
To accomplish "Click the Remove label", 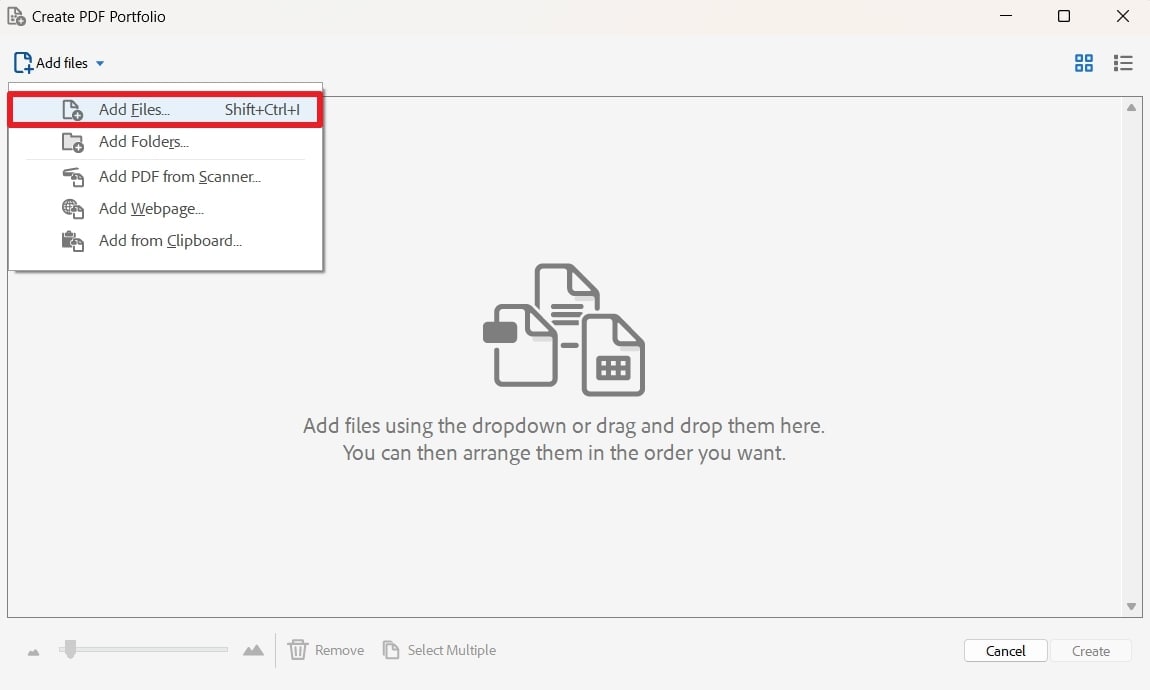I will (x=340, y=650).
